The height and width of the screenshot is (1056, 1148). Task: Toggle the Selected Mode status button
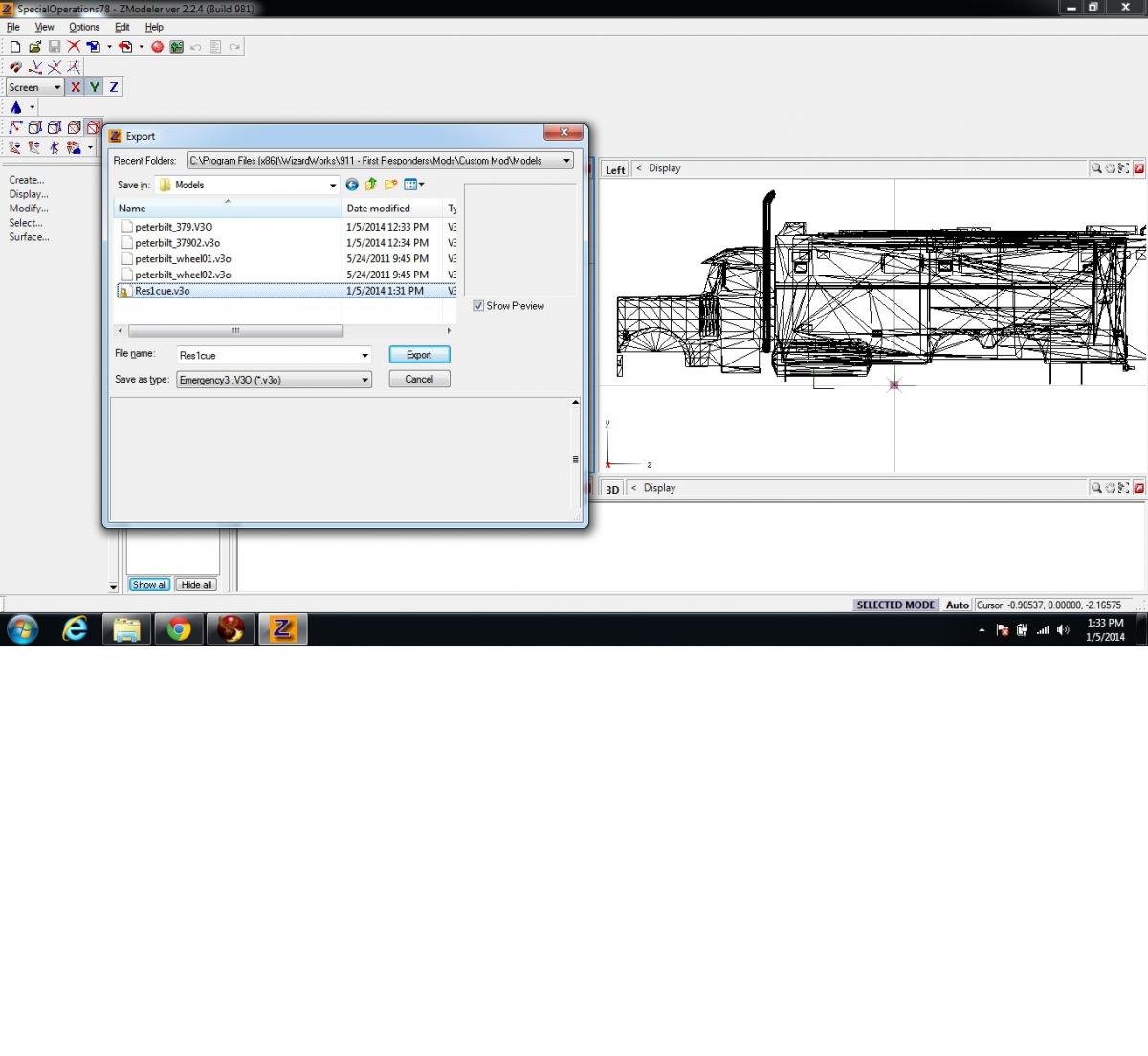pyautogui.click(x=895, y=605)
